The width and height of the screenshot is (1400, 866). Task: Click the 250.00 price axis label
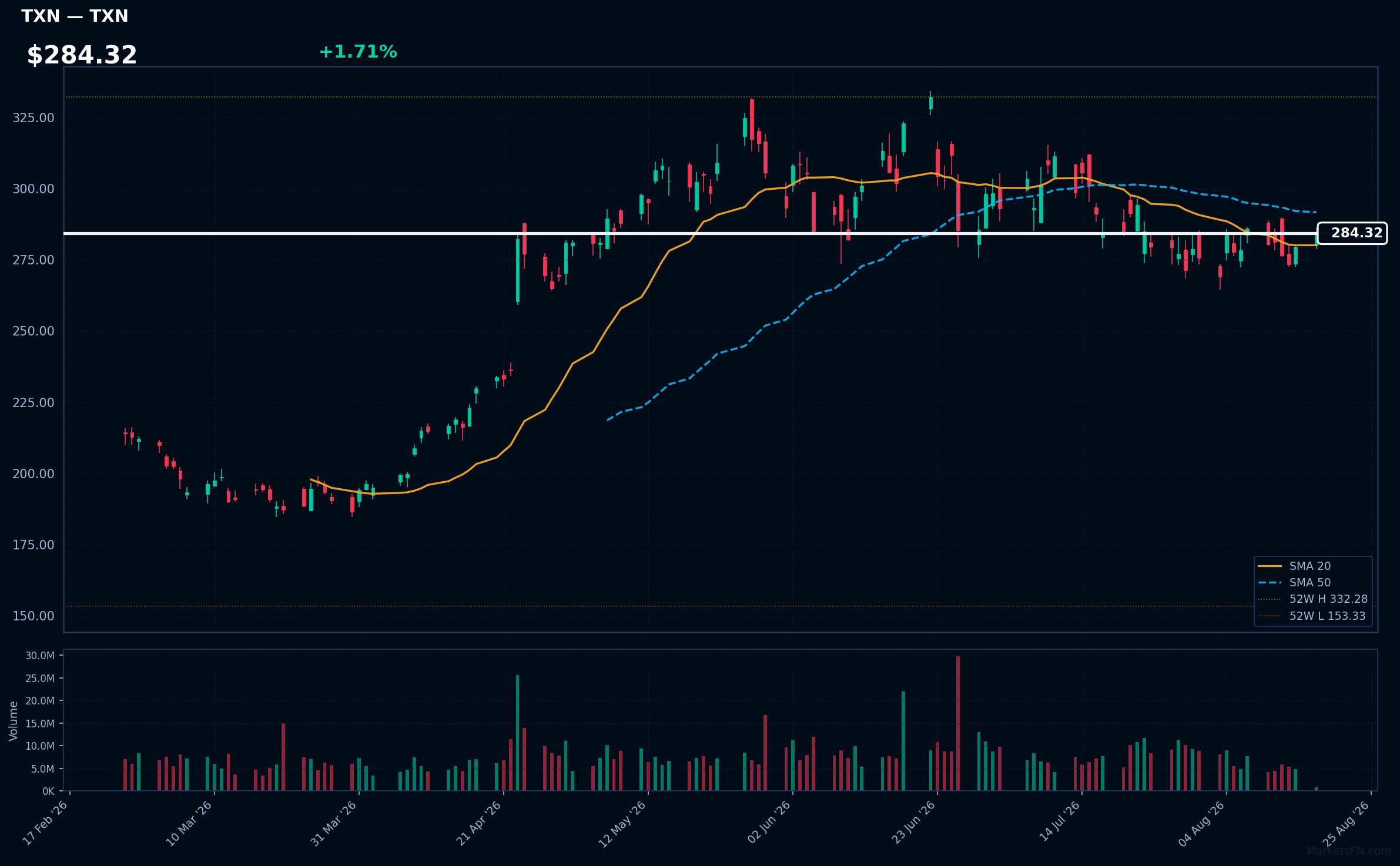click(x=34, y=331)
